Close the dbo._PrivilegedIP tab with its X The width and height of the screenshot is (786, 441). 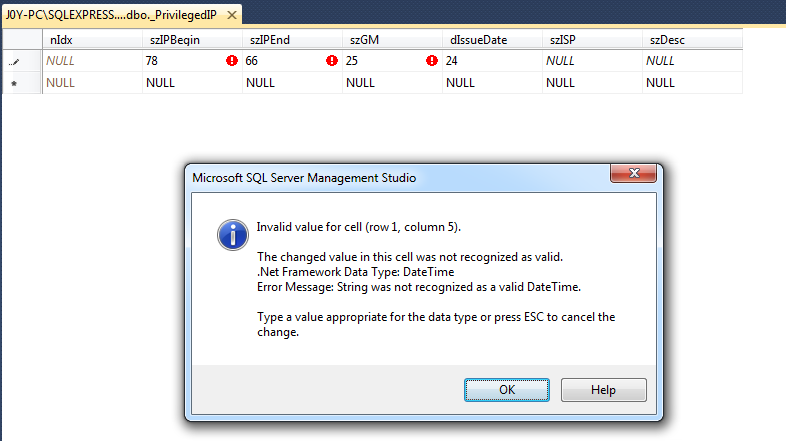click(232, 15)
